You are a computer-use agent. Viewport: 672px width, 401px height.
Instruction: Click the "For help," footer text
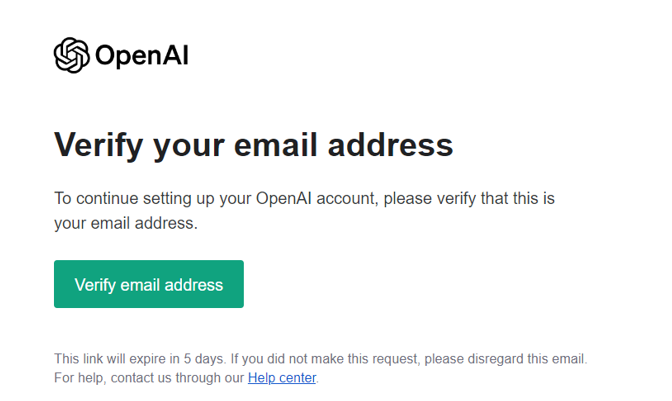point(80,378)
